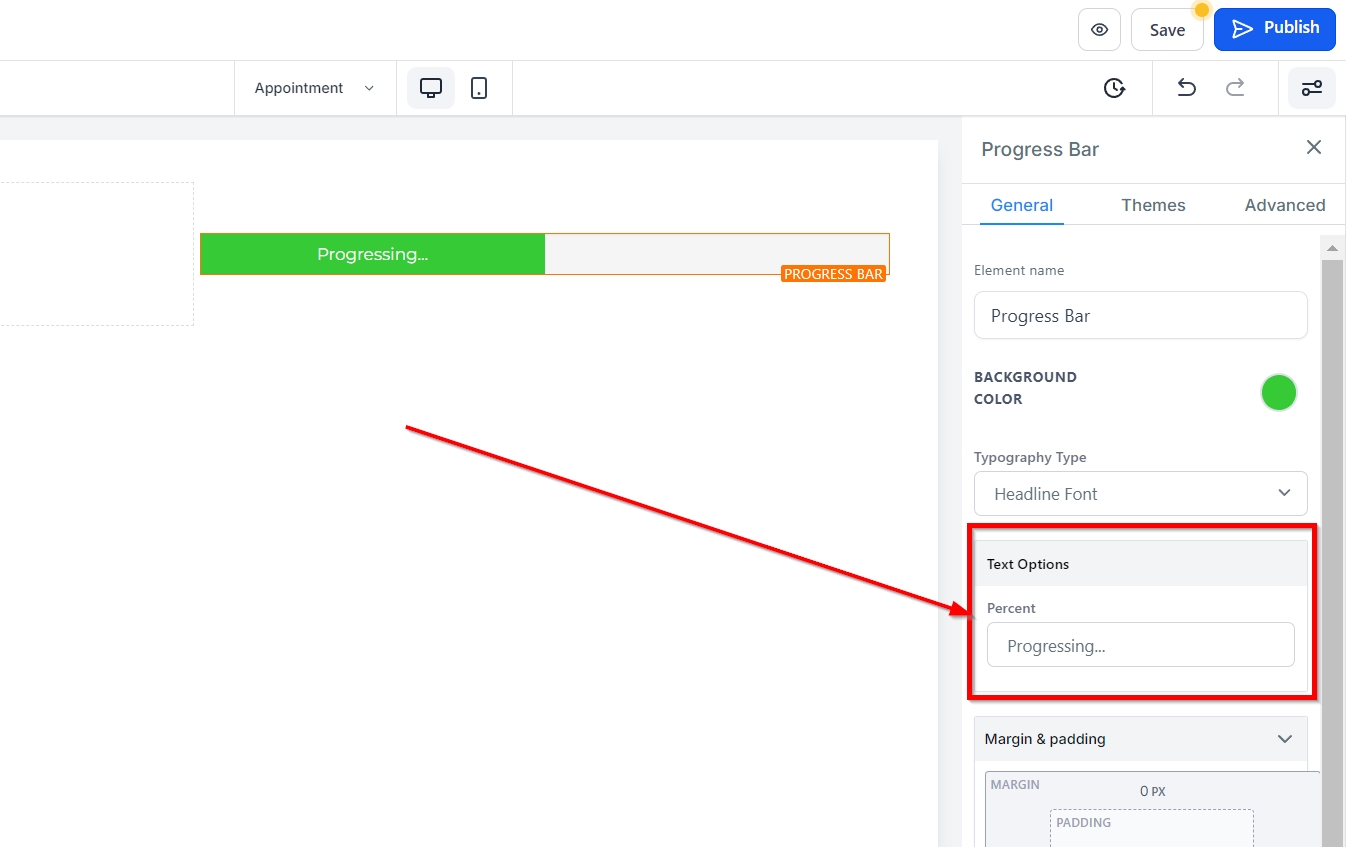The image size is (1346, 847).
Task: Switch to desktop view mode
Action: pyautogui.click(x=431, y=88)
